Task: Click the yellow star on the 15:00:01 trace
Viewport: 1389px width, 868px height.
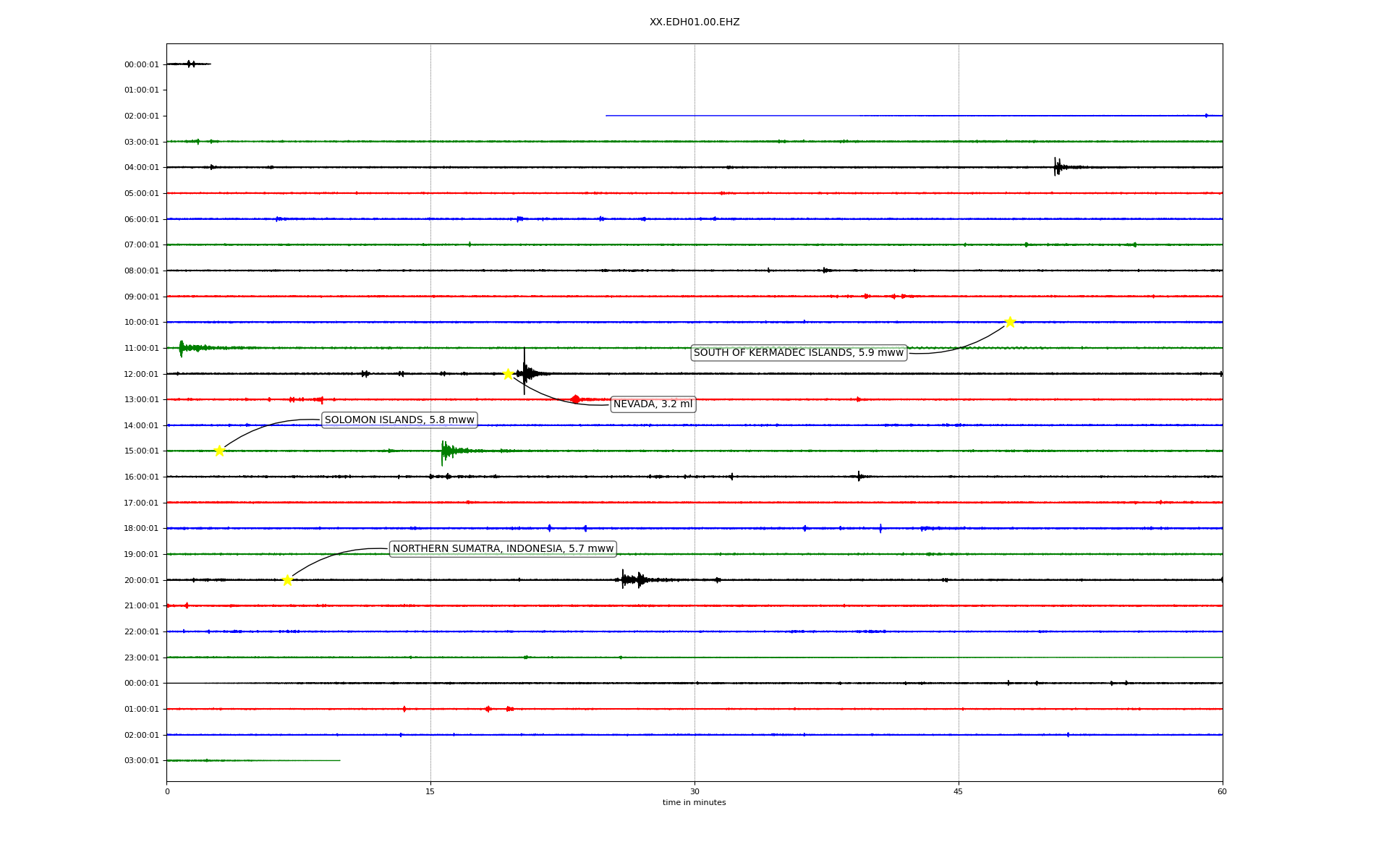Action: coord(219,451)
